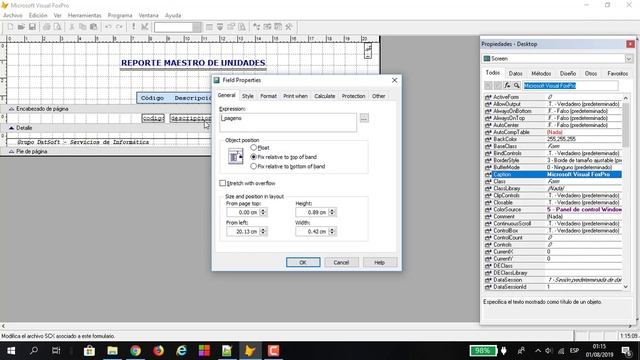
Task: Click the Print Preview toolbar icon
Action: (58, 27)
